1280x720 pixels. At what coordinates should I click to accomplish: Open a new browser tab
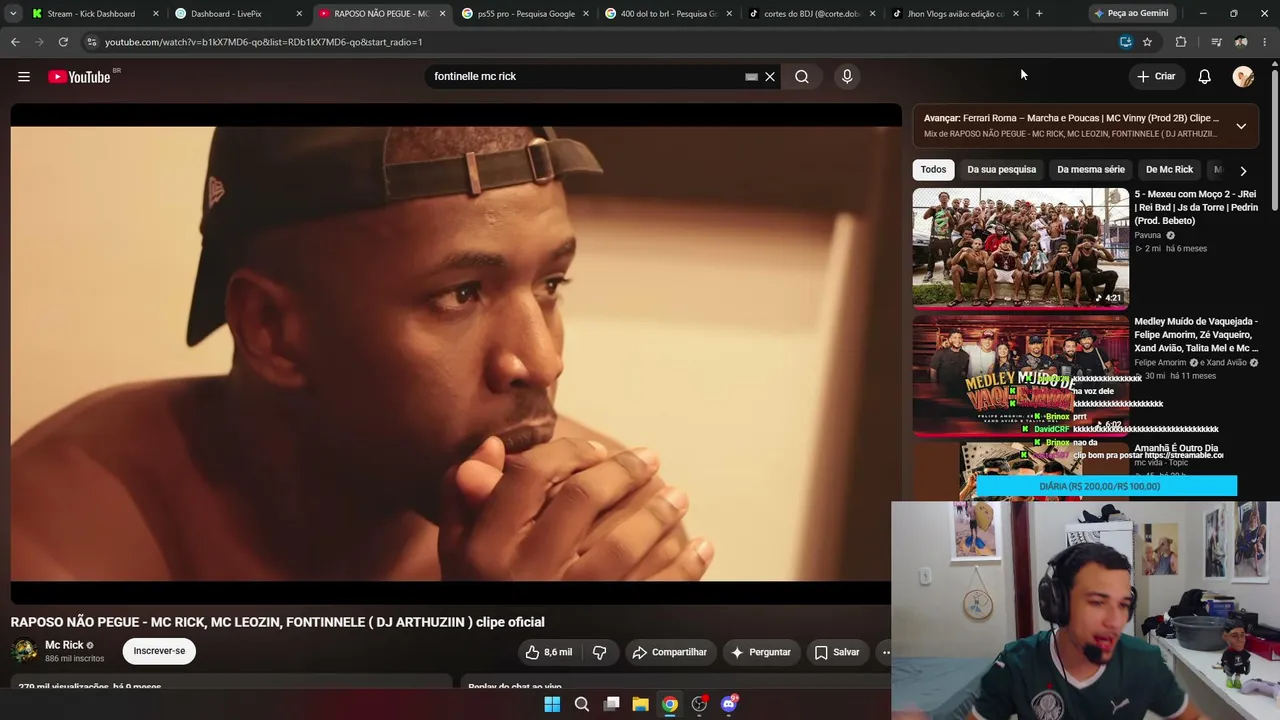pyautogui.click(x=1039, y=14)
